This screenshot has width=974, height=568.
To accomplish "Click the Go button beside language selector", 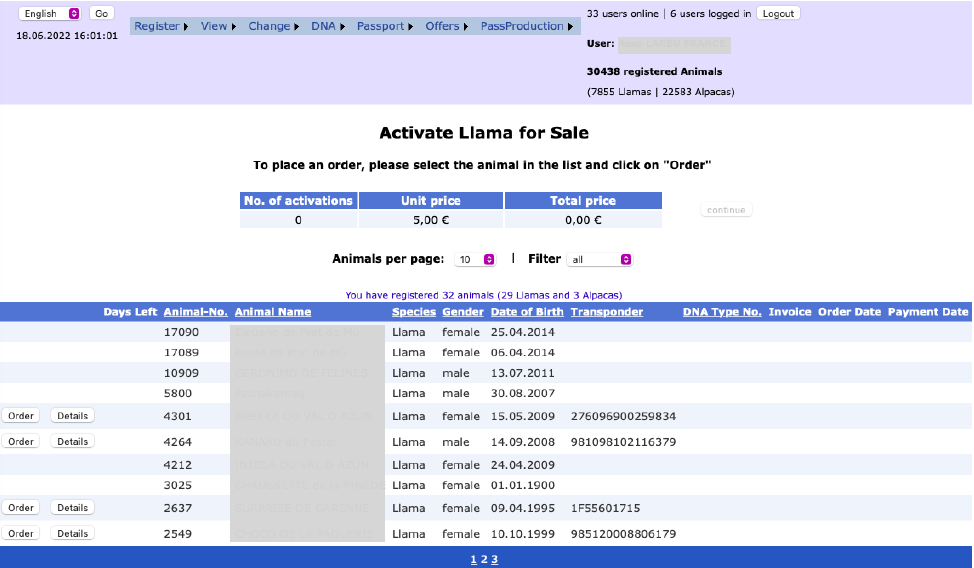I will click(x=101, y=14).
